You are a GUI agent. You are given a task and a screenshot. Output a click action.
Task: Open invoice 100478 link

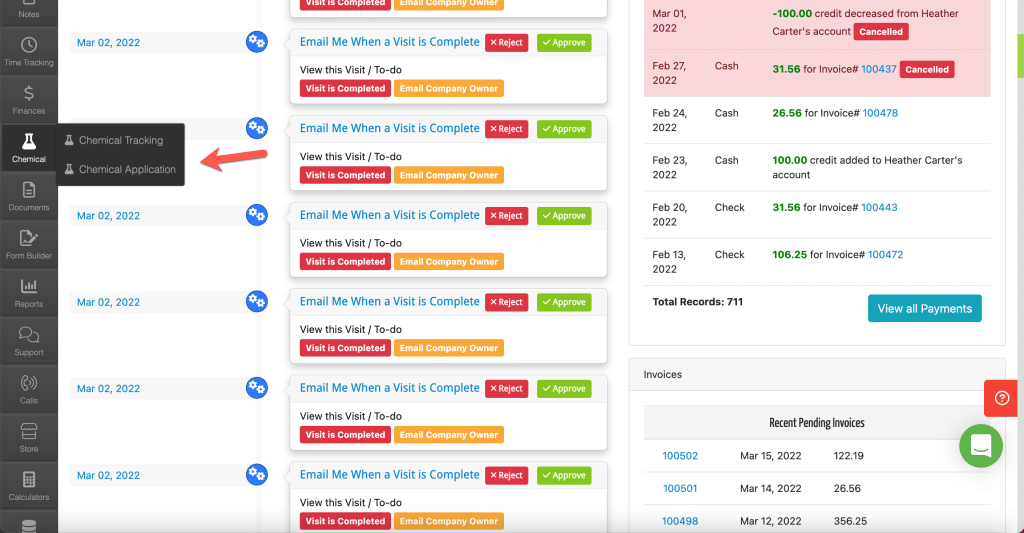[880, 113]
